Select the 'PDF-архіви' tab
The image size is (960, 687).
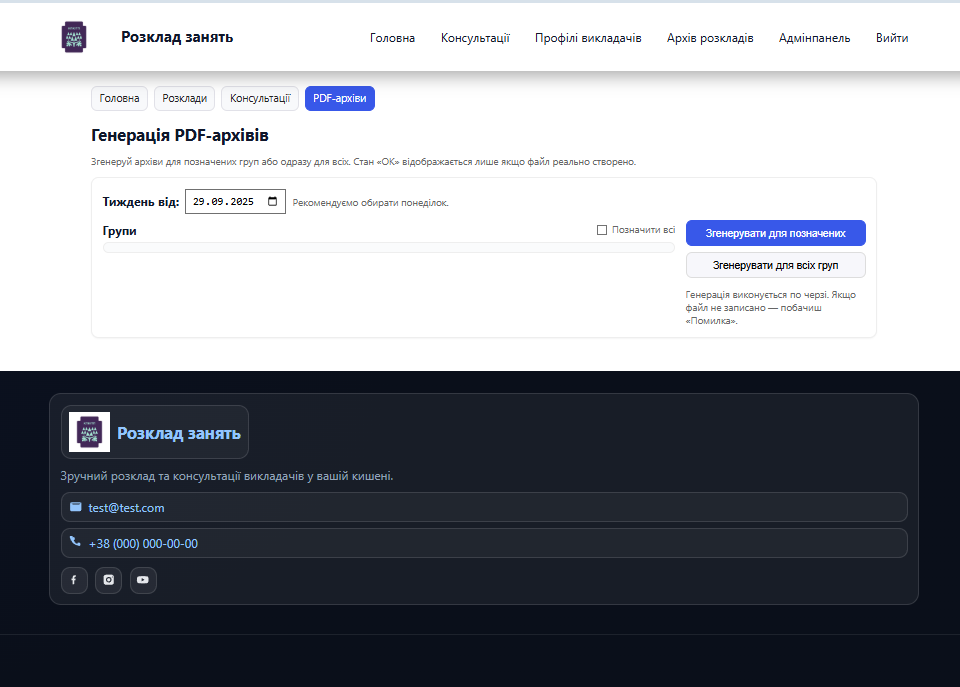[x=340, y=98]
